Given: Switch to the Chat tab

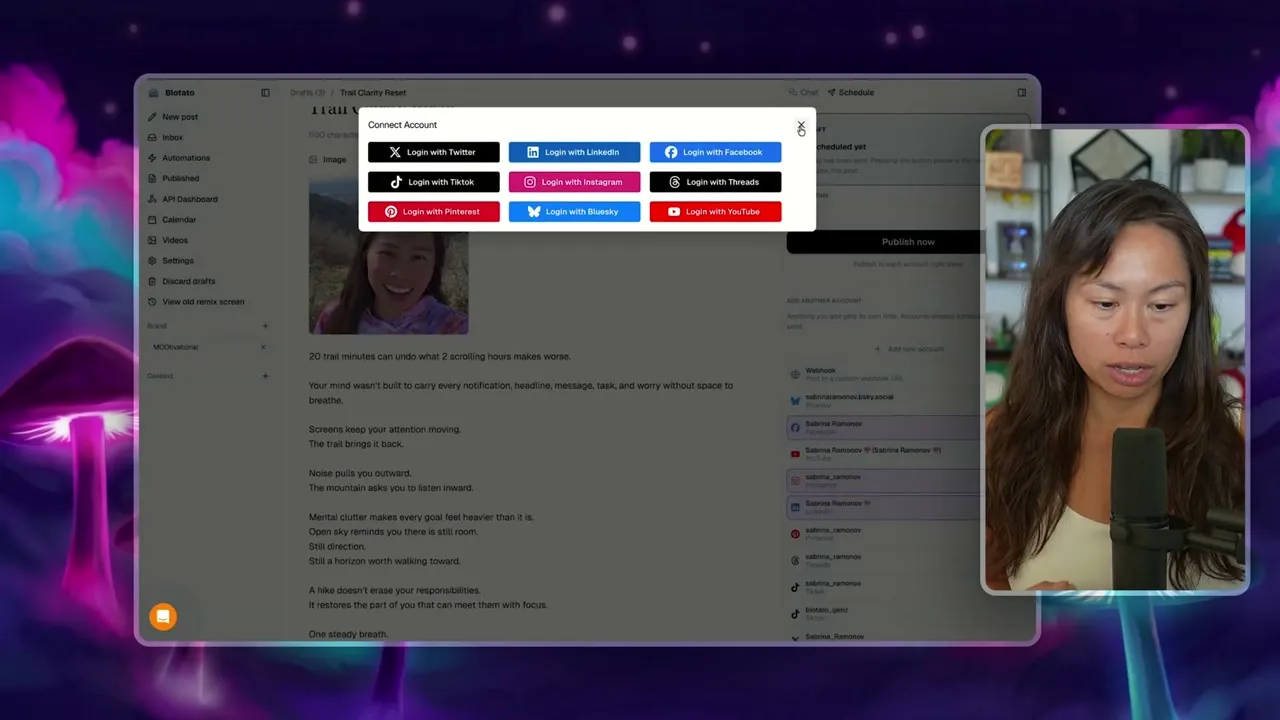Looking at the screenshot, I should point(803,92).
